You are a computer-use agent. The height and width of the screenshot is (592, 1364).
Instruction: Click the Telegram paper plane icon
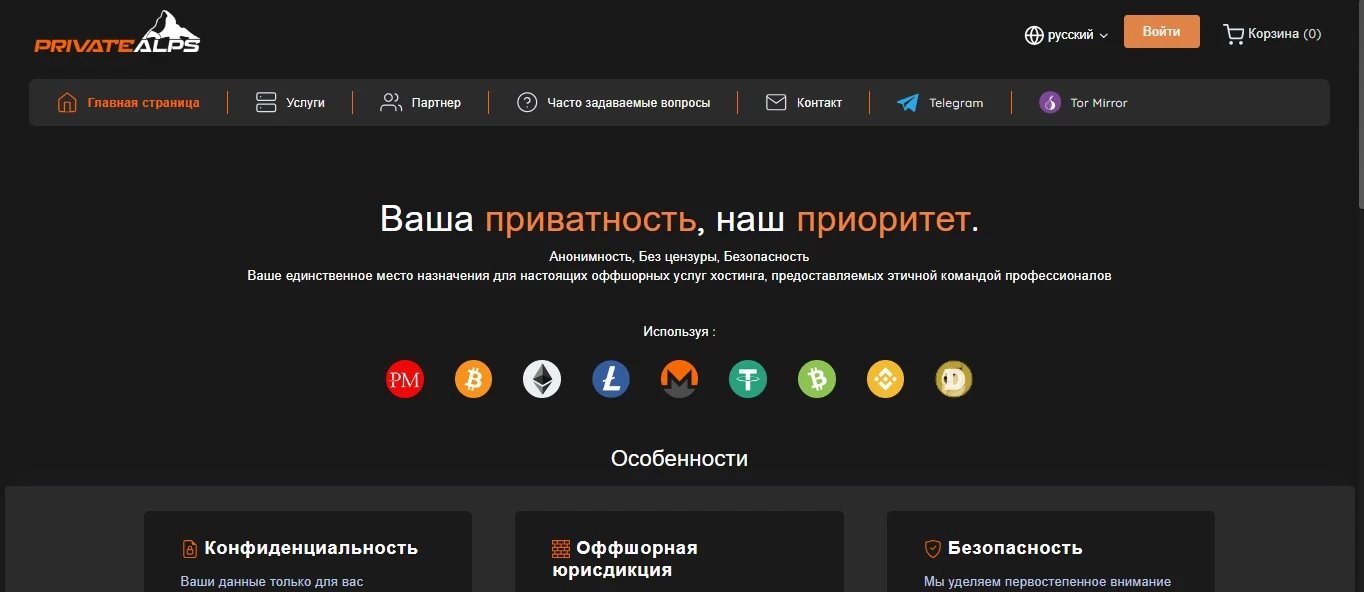click(x=908, y=102)
